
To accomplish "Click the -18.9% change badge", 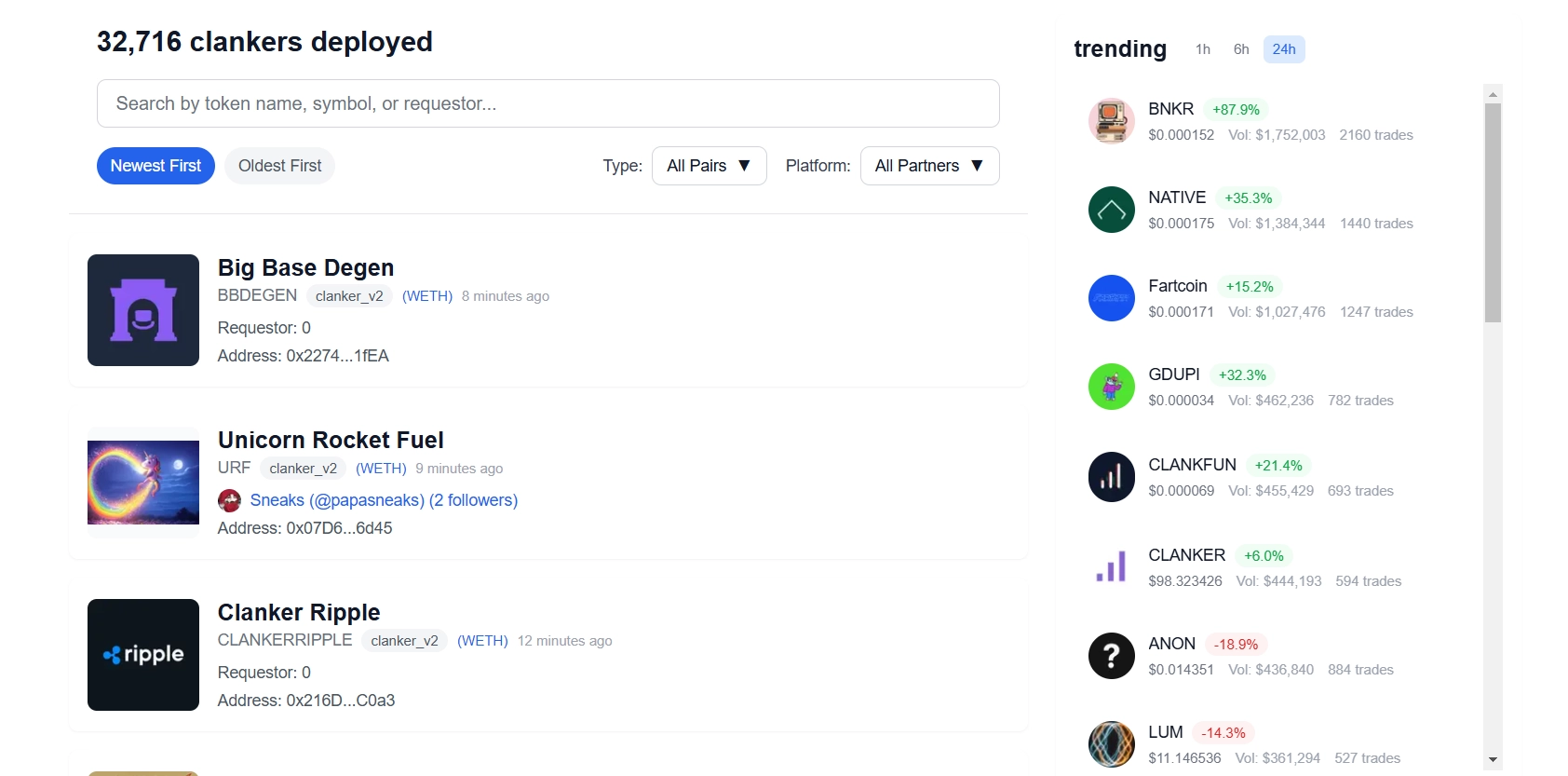I will click(x=1236, y=645).
